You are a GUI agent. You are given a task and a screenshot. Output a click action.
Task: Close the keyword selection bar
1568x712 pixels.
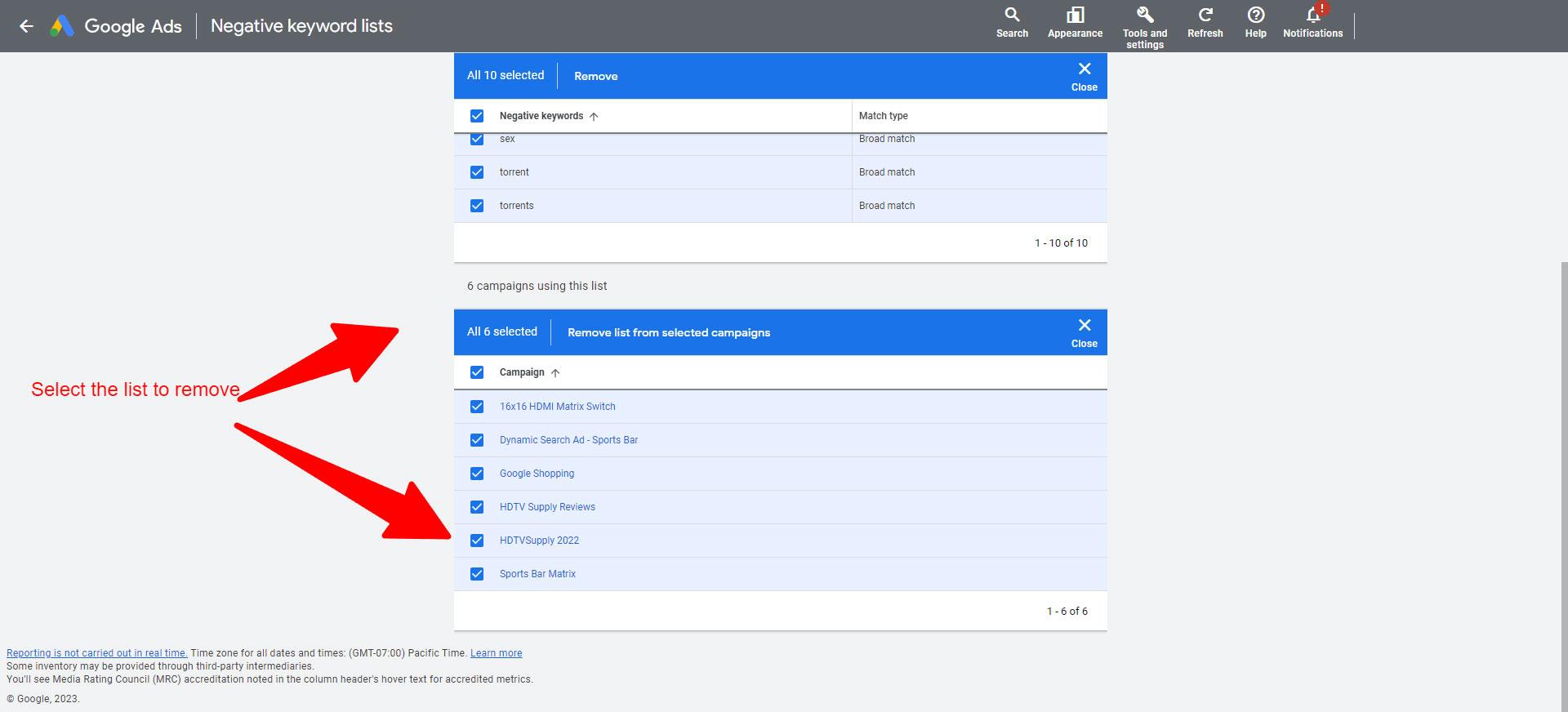1084,76
